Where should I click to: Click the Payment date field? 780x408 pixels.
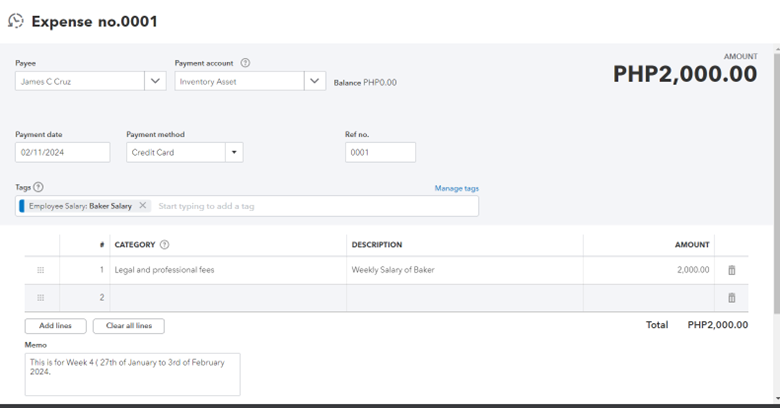[63, 153]
